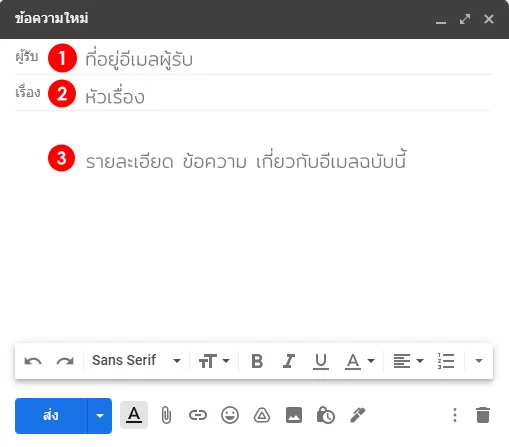This screenshot has width=509, height=447.
Task: Insert a link
Action: pos(198,415)
